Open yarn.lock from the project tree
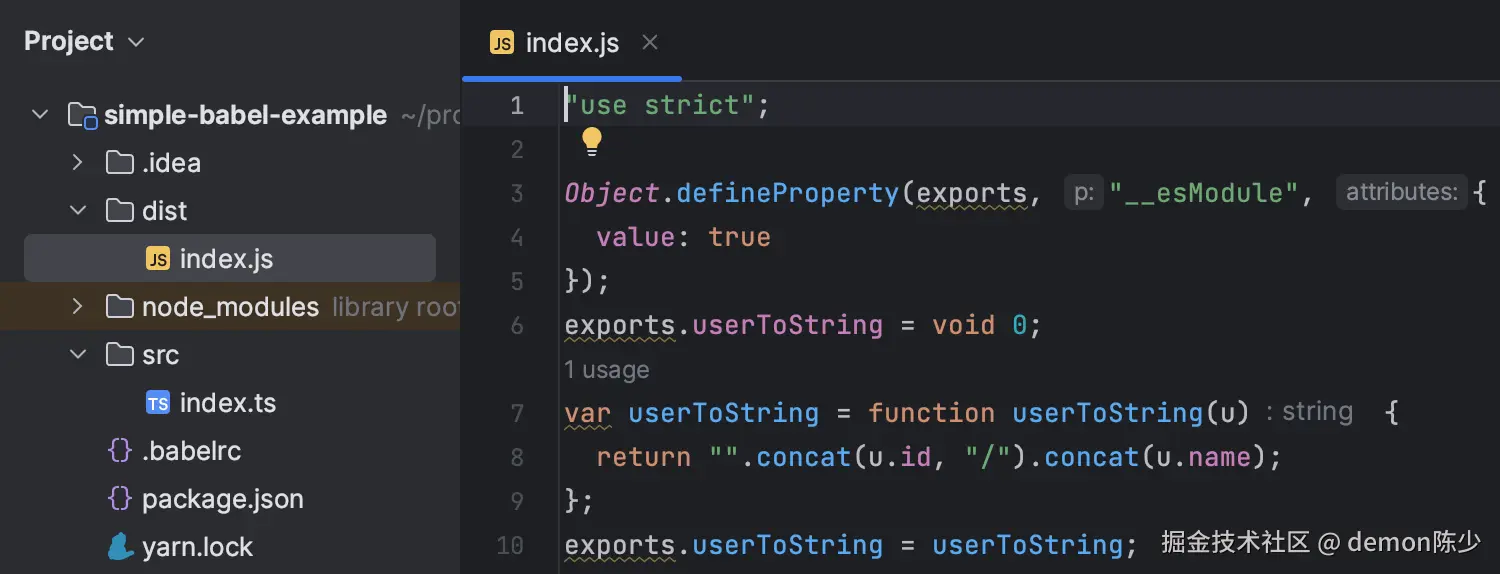Screen dimensions: 1500x574 click(x=198, y=547)
